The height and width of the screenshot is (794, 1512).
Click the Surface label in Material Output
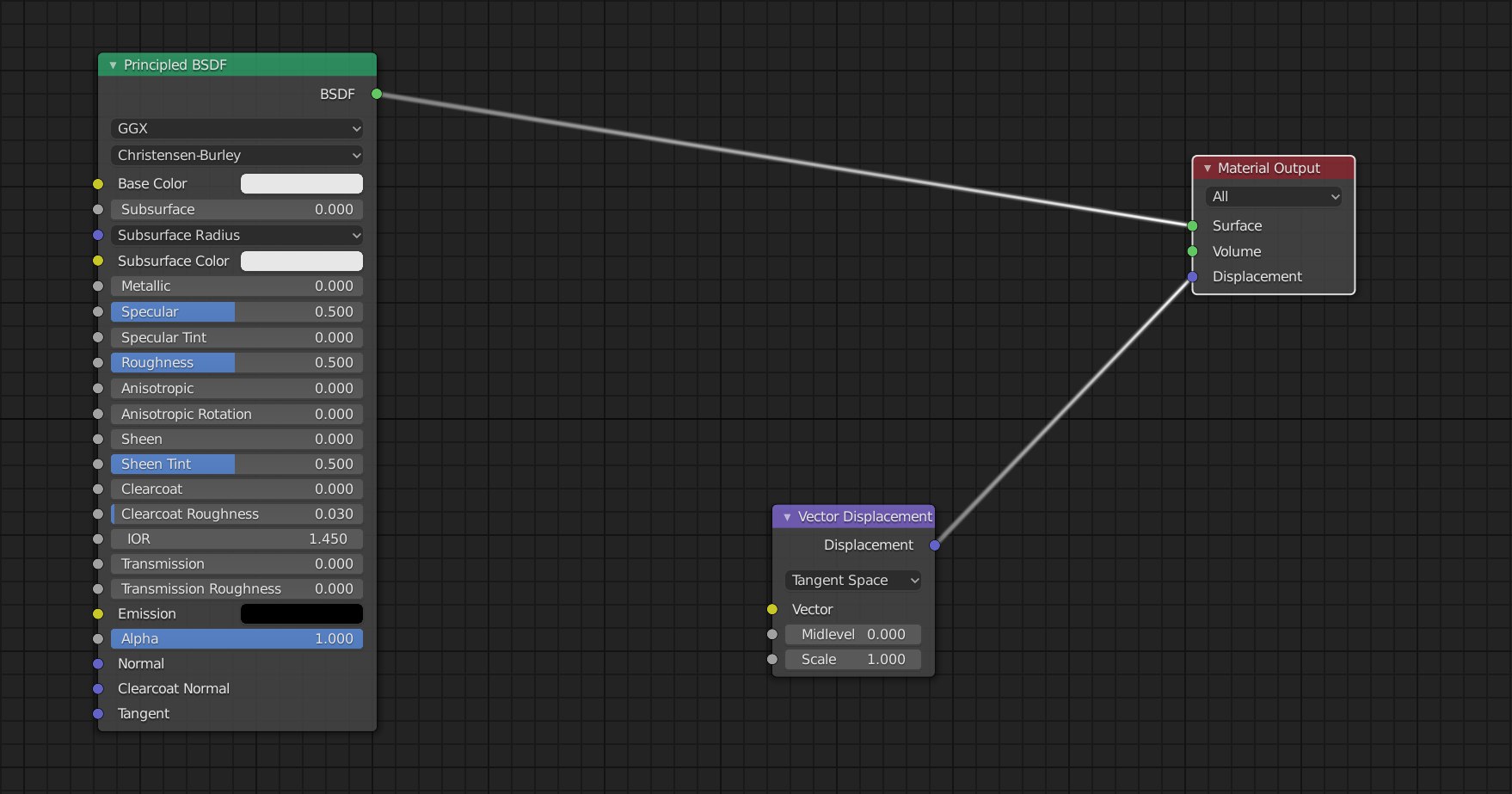pos(1237,225)
